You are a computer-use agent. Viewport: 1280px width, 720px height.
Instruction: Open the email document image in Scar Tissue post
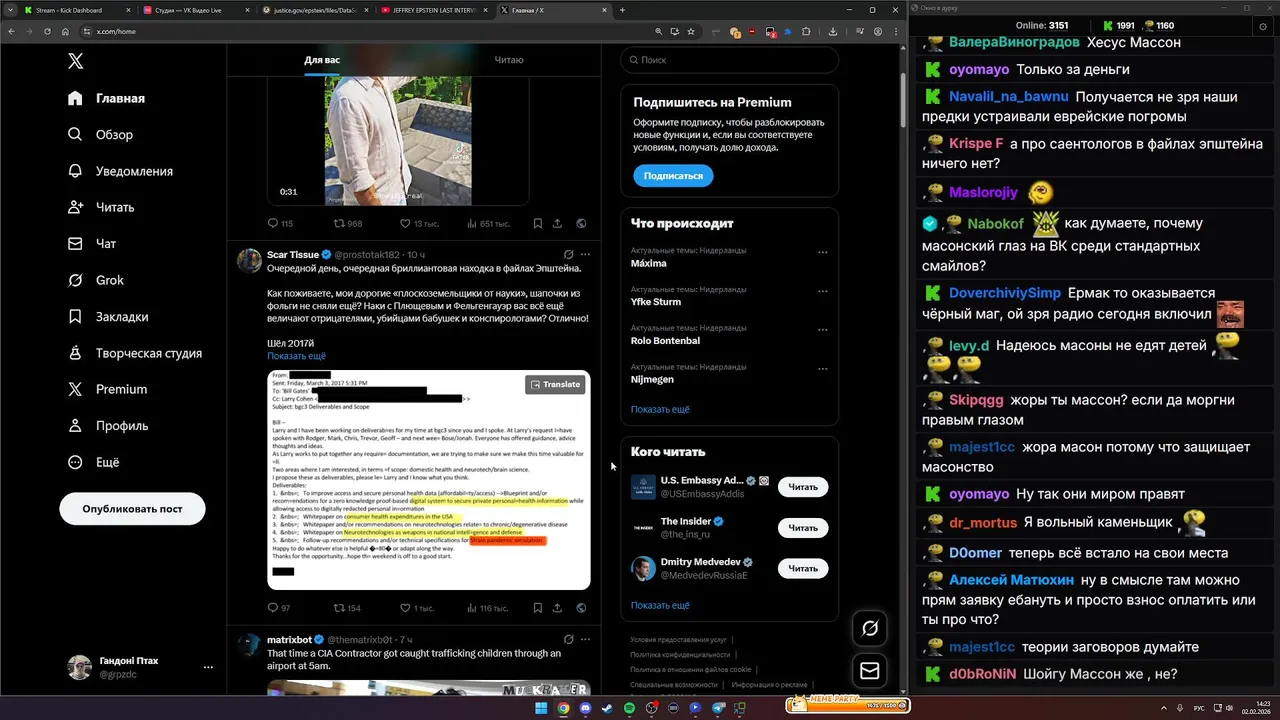(429, 480)
